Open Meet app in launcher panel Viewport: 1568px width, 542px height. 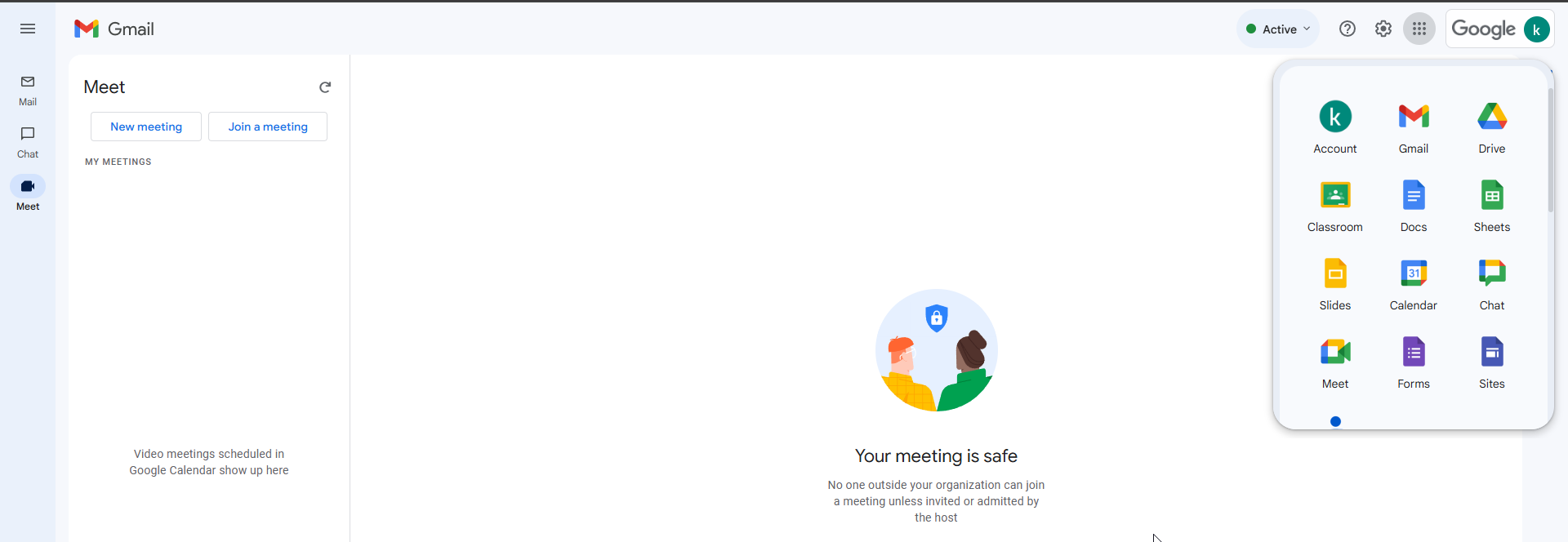(1334, 362)
